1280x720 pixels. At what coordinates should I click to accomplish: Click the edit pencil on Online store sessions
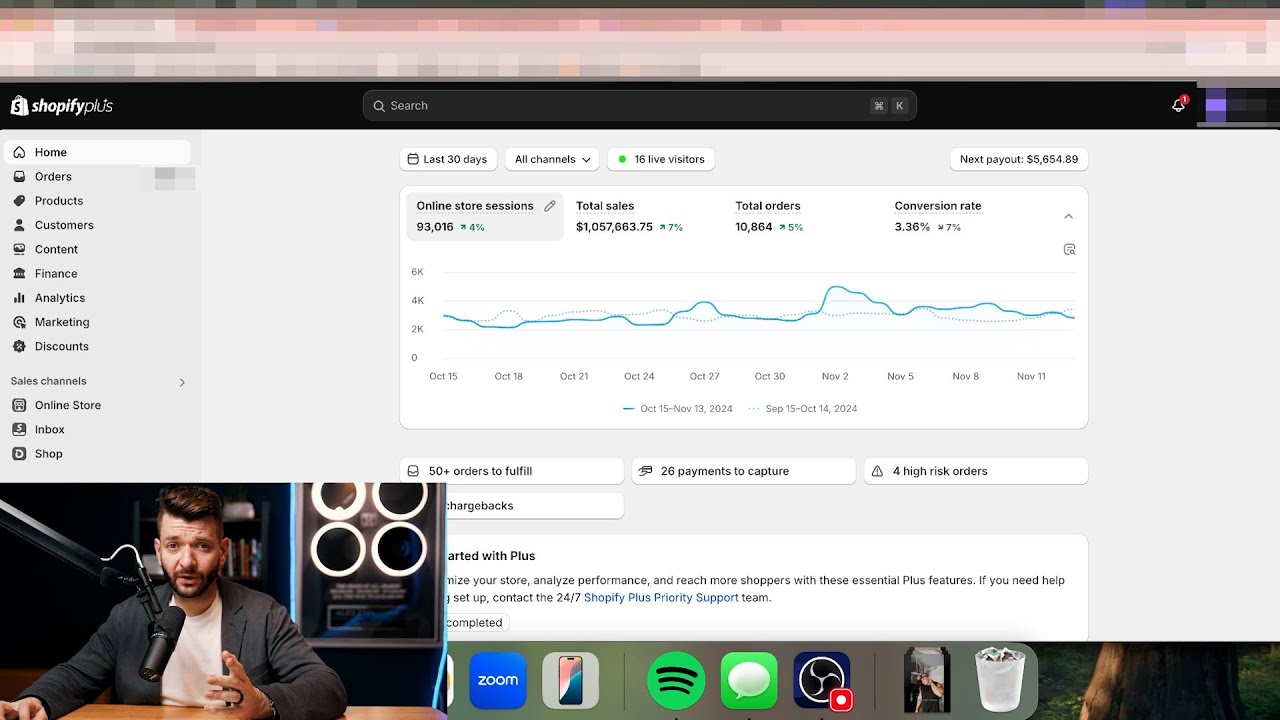[x=549, y=206]
